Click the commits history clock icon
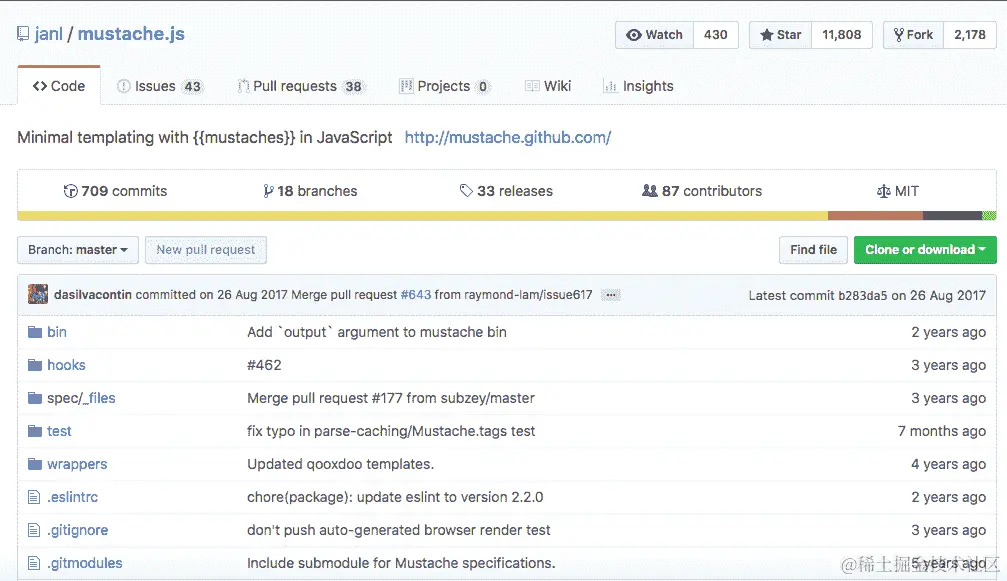Viewport: 1007px width, 581px height. (71, 191)
